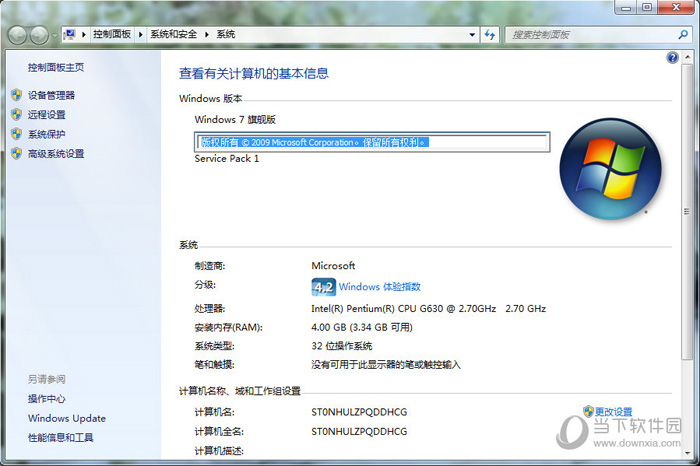
Task: Select 系统和安全 in the address breadcrumb
Action: point(173,34)
